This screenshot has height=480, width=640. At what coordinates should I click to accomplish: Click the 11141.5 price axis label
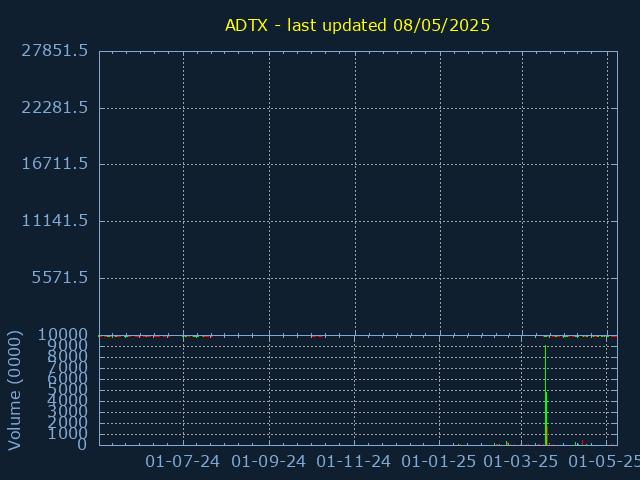[55, 221]
